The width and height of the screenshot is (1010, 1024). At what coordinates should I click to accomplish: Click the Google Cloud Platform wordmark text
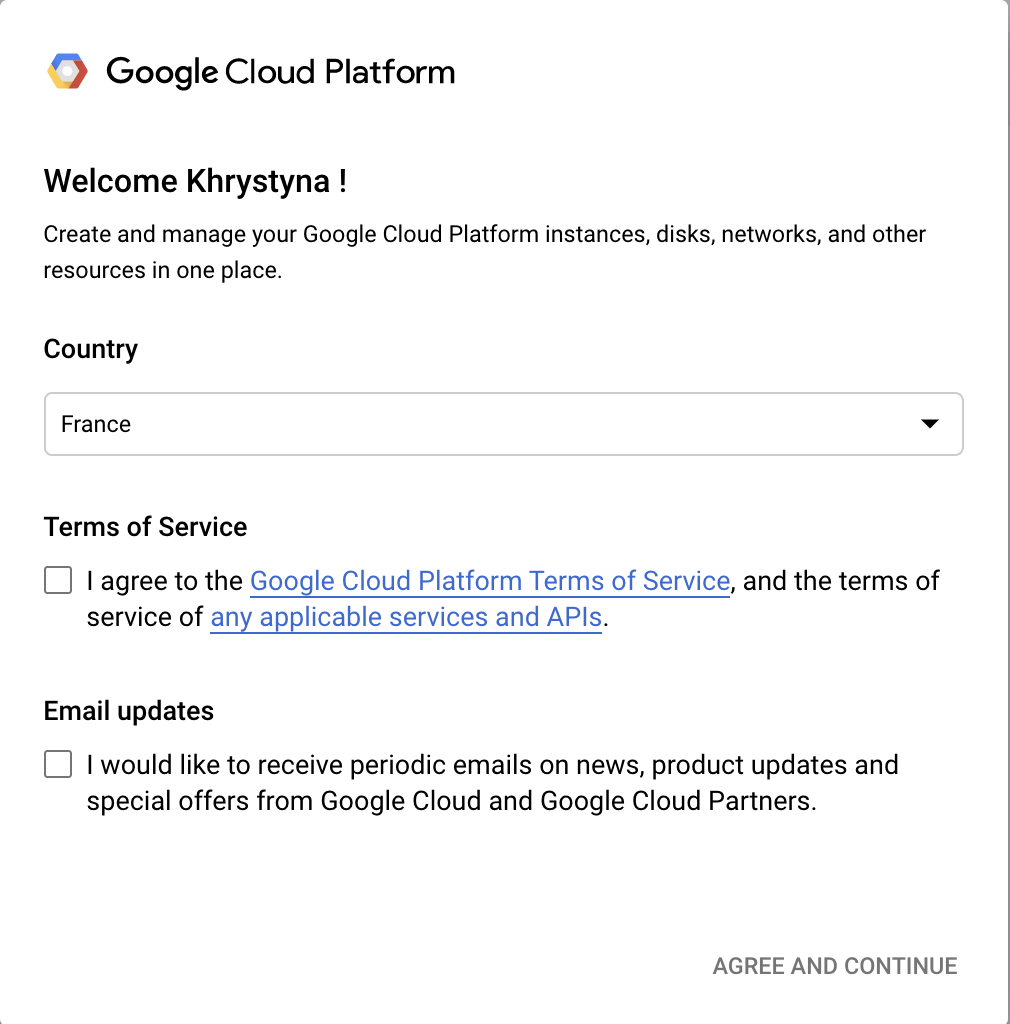[280, 72]
